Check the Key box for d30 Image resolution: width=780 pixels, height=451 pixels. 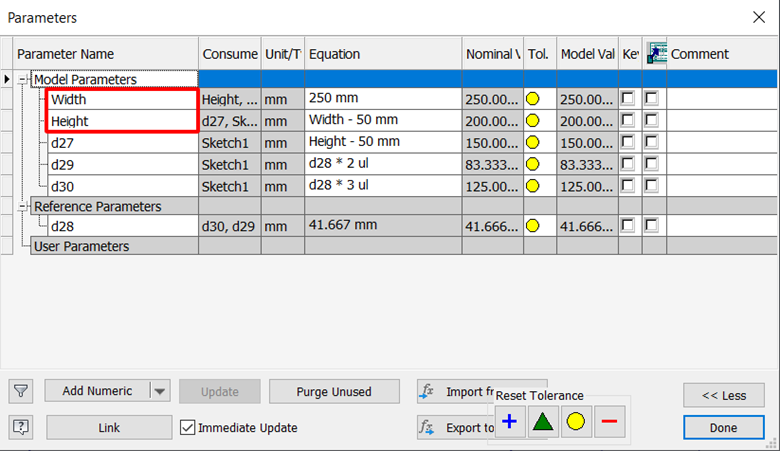click(628, 185)
